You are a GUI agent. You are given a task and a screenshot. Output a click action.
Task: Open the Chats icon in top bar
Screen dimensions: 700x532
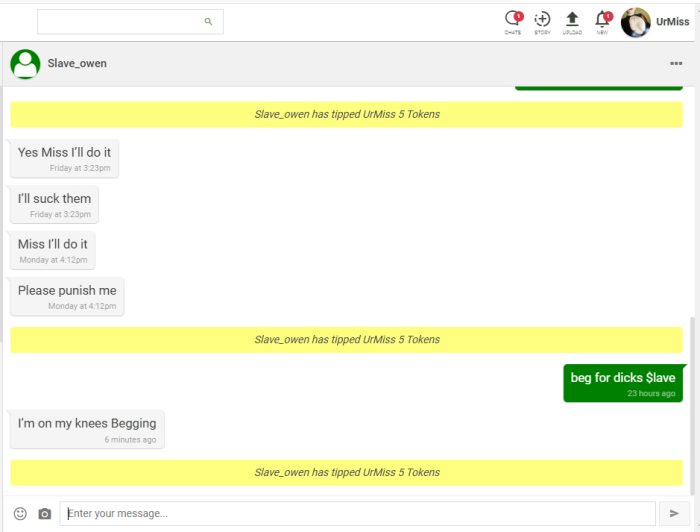pos(513,21)
